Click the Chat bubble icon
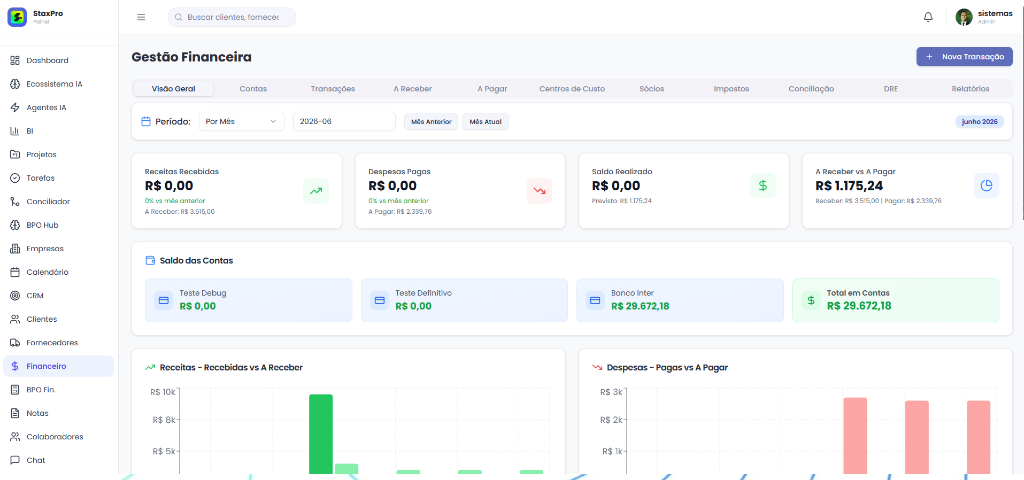The image size is (1024, 480). point(15,460)
